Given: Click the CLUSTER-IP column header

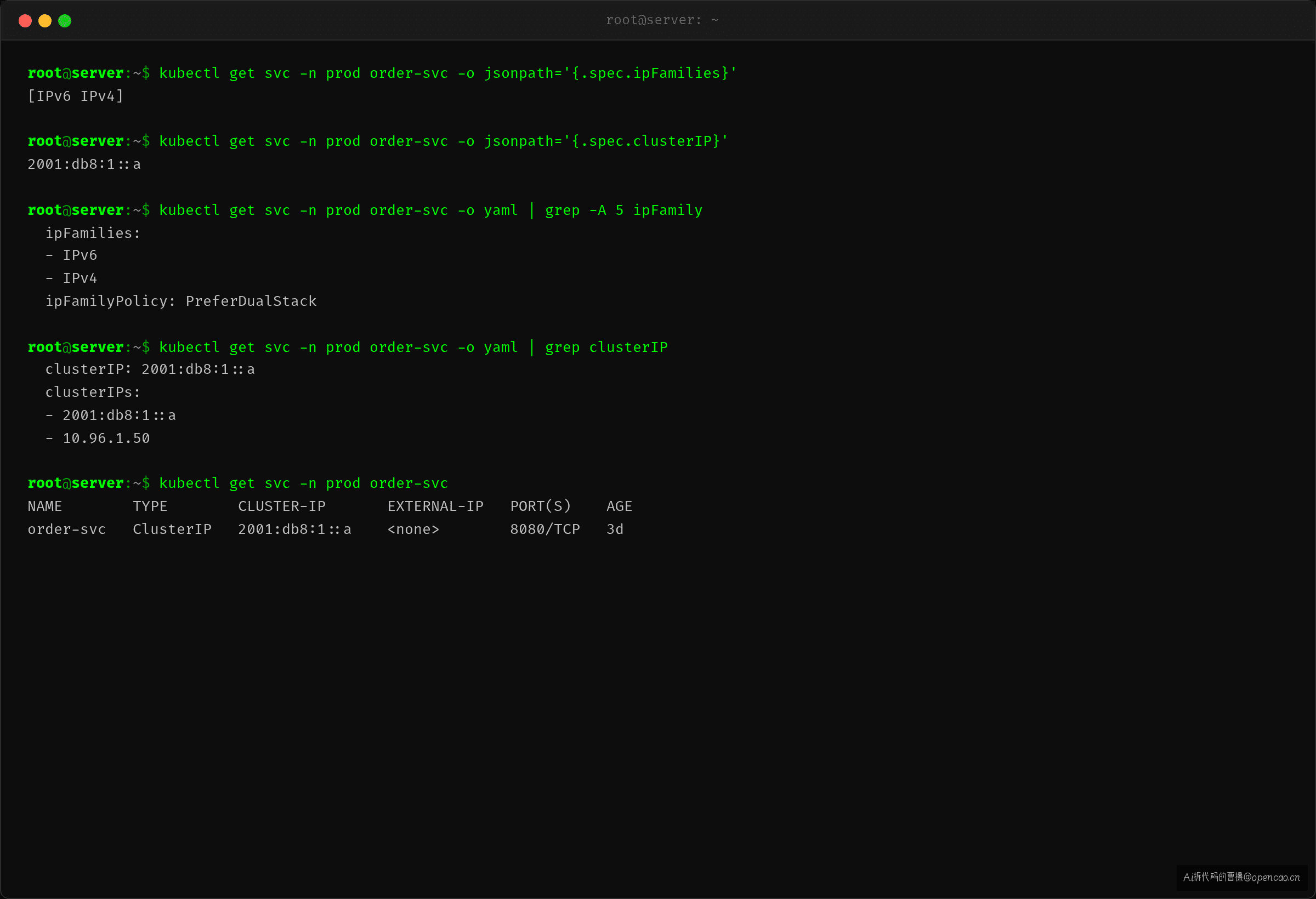Looking at the screenshot, I should 281,506.
